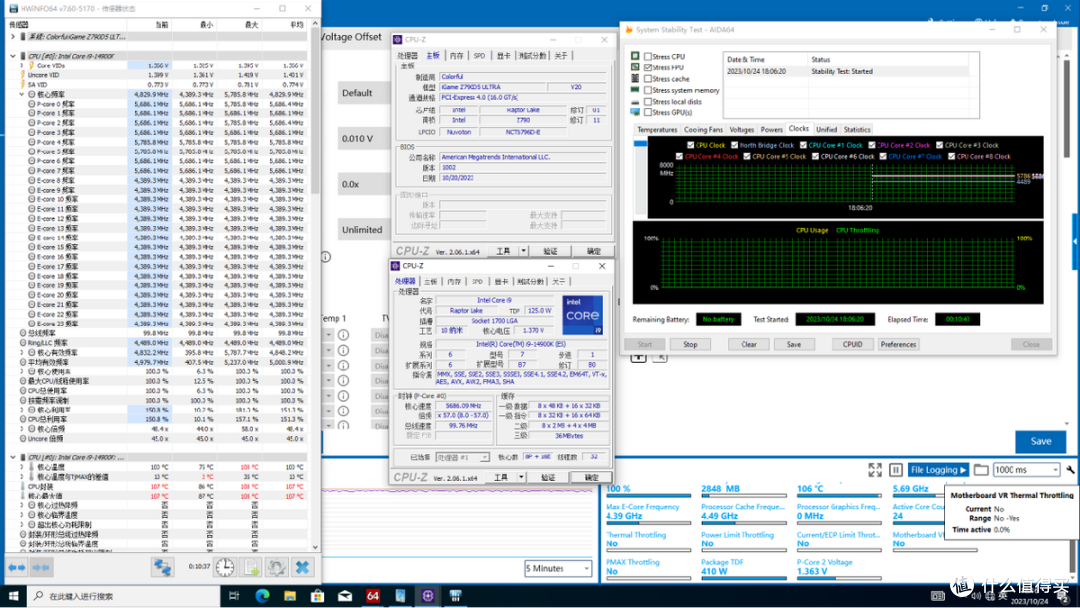Enable Stress local disks checkbox
Screen dimensions: 1080x608
[x=648, y=101]
